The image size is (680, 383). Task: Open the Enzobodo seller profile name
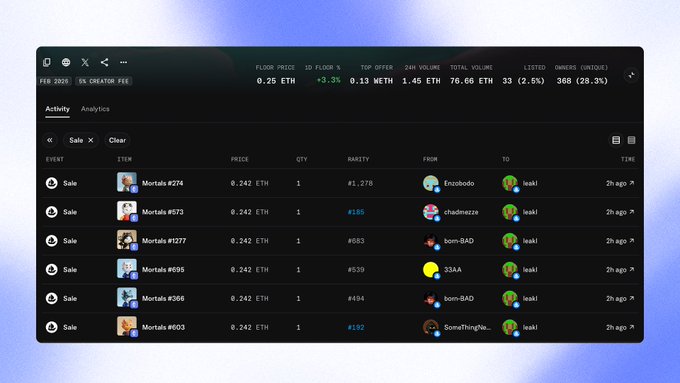click(x=459, y=183)
